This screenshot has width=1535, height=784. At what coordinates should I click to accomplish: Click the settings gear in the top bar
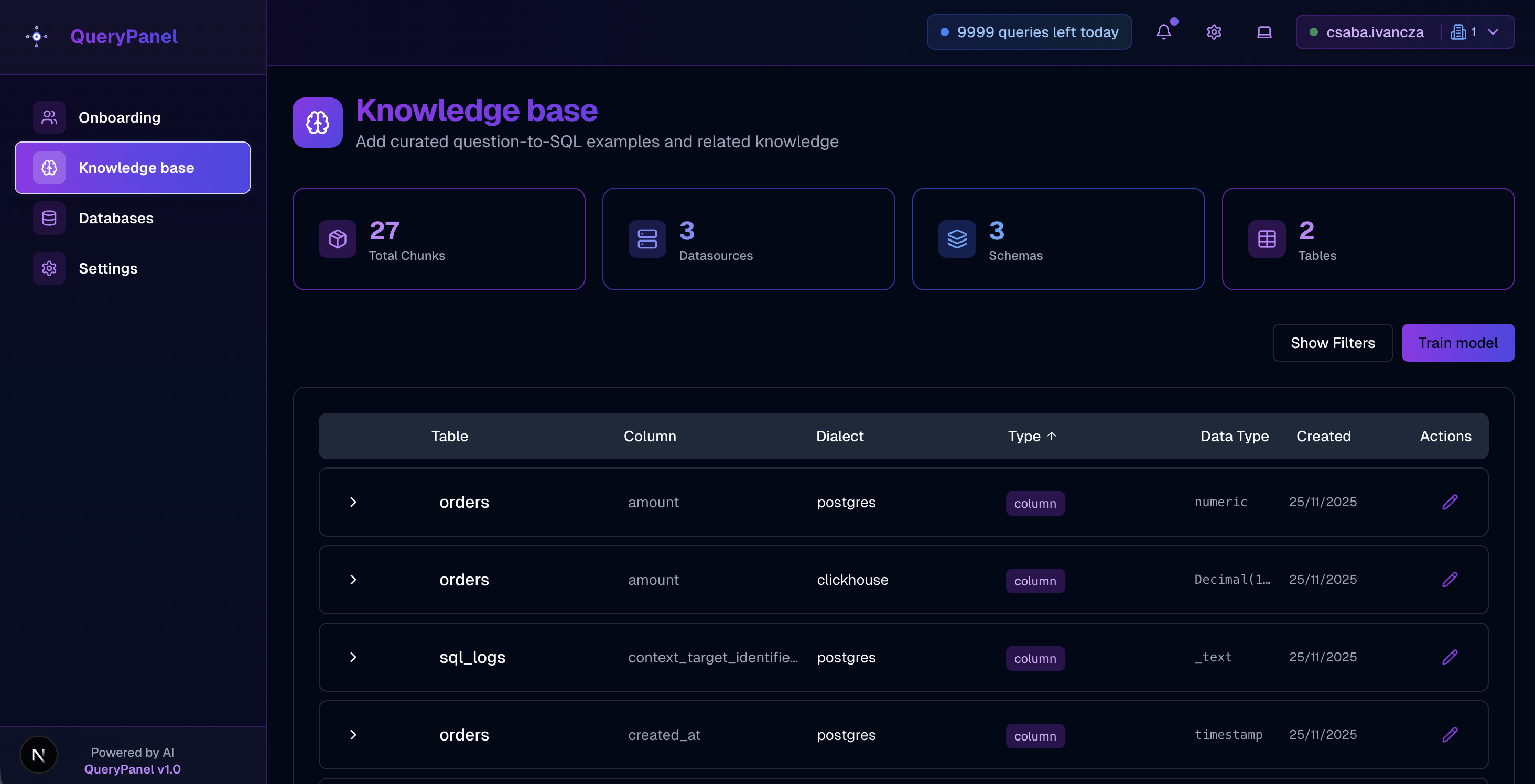pos(1214,33)
